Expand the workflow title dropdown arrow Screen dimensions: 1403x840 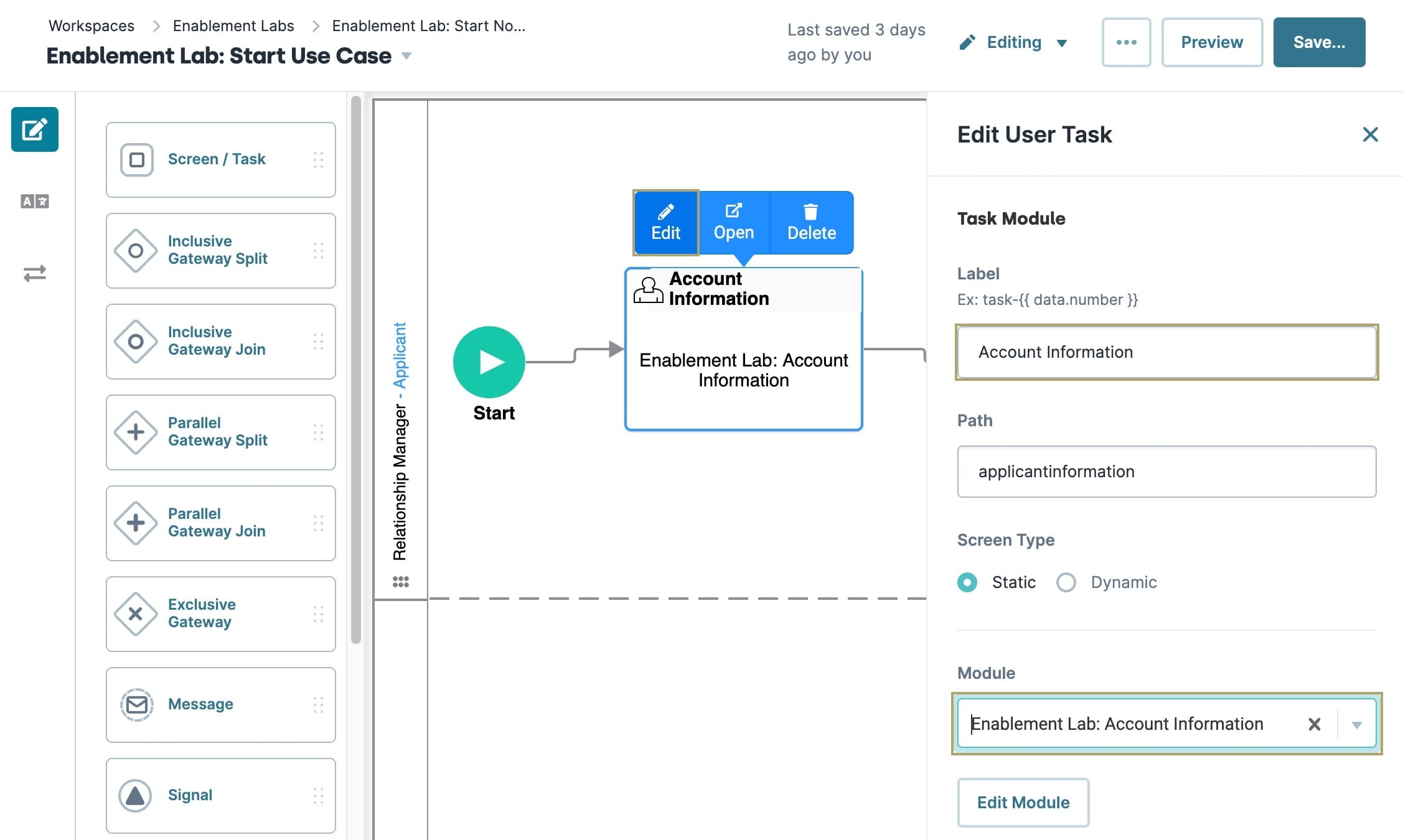click(x=406, y=55)
